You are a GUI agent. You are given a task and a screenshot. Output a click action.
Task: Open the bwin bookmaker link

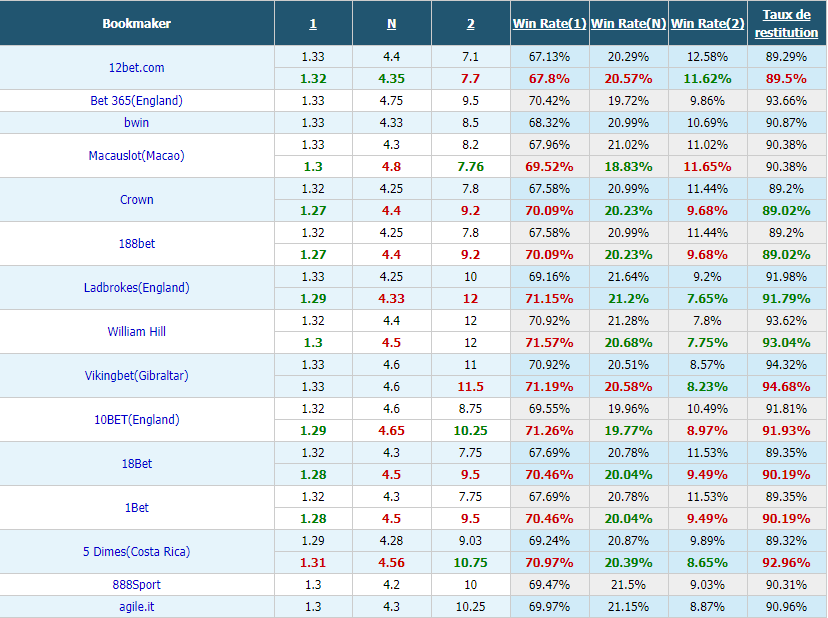pos(137,123)
